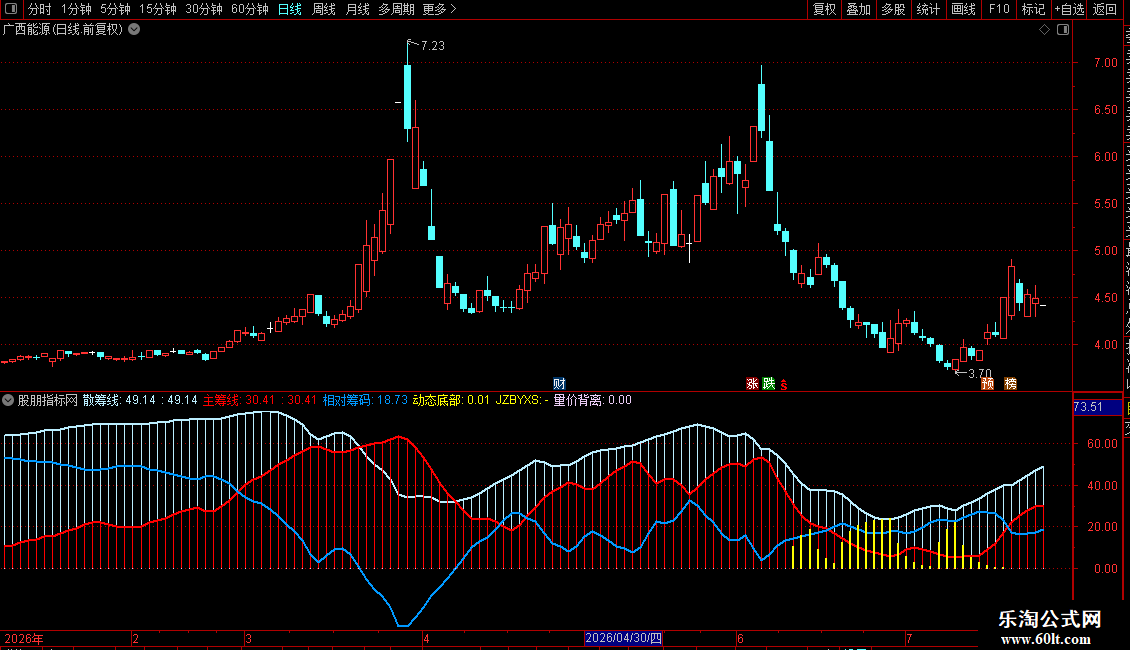Click the 60.00 indicator axis label
Screen dimensions: 1130x650
1103,444
